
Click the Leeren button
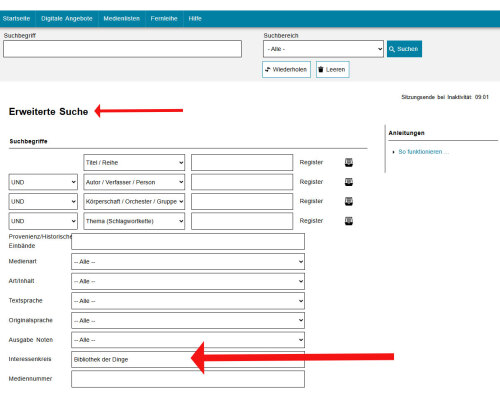pos(333,69)
